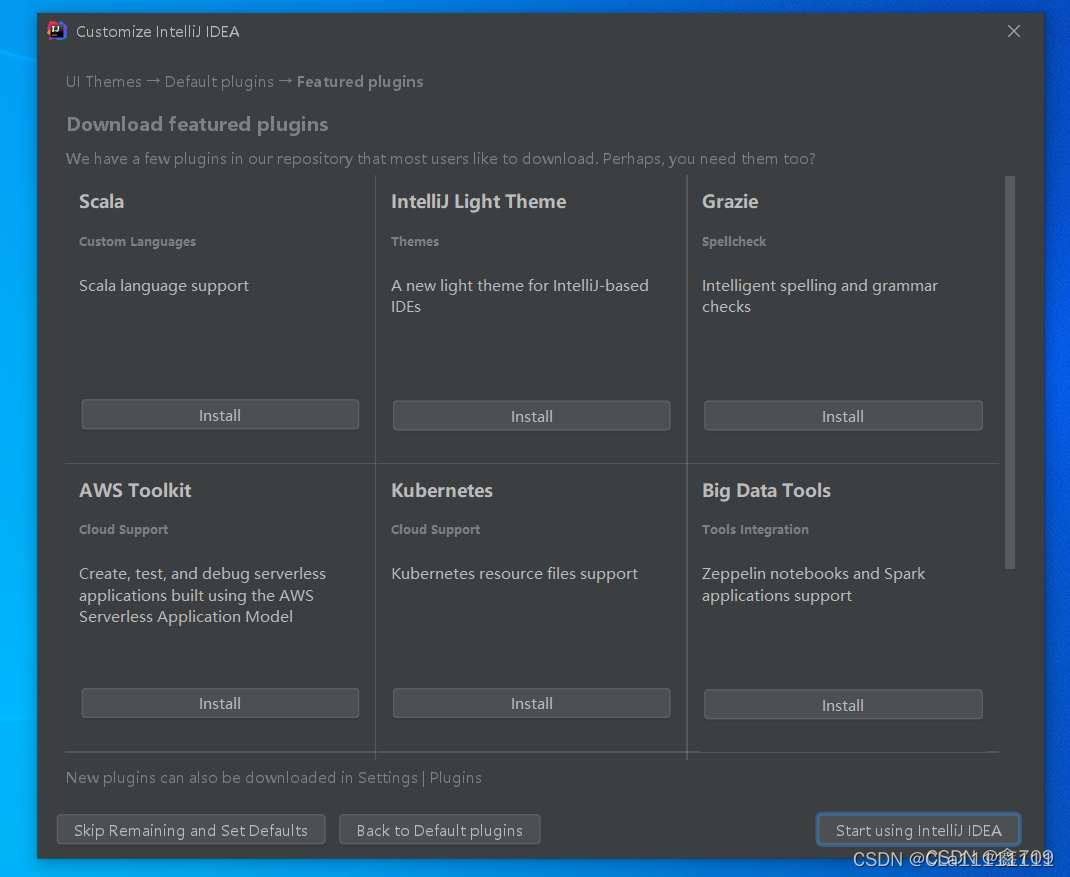The width and height of the screenshot is (1070, 877).
Task: Click the AWS Serverless Application Model description
Action: point(203,595)
